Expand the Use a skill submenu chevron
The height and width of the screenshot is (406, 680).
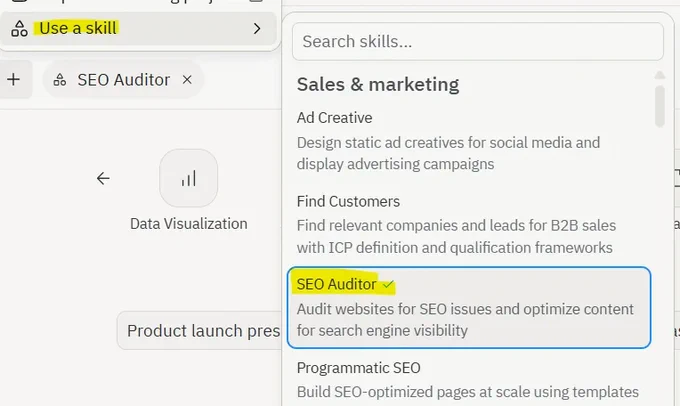tap(257, 29)
